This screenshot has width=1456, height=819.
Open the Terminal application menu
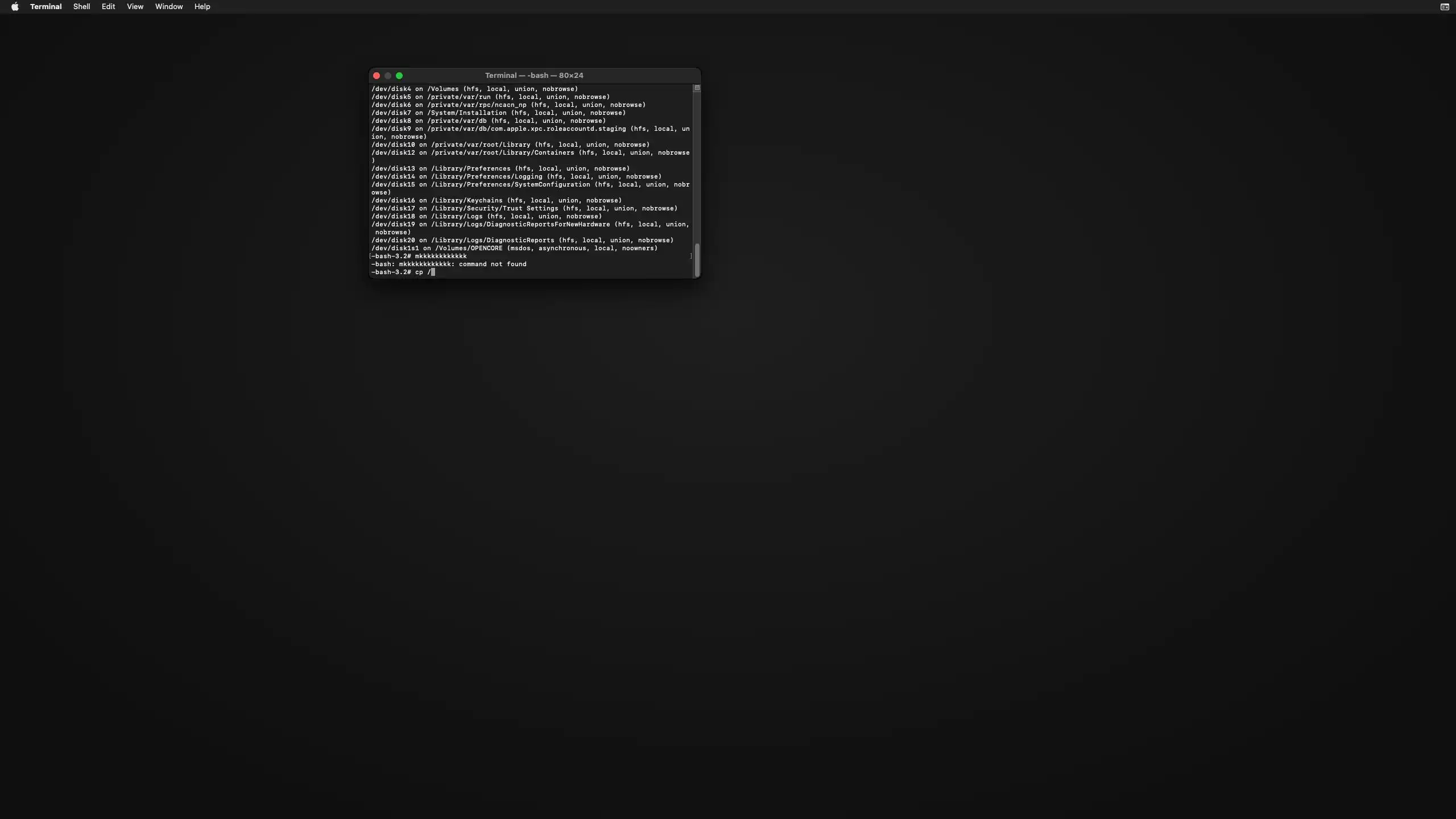point(45,7)
